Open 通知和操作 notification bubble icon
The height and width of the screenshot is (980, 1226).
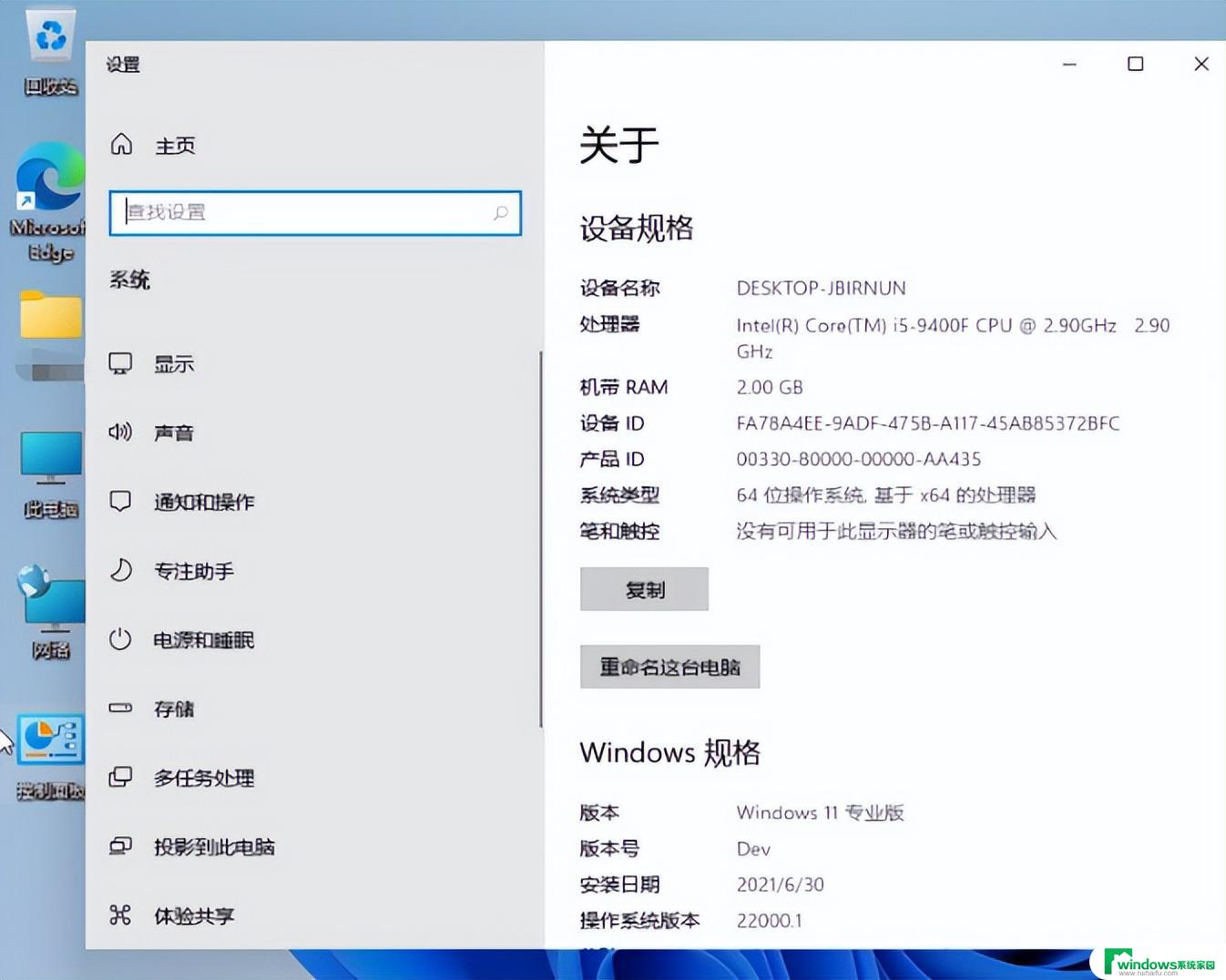120,501
